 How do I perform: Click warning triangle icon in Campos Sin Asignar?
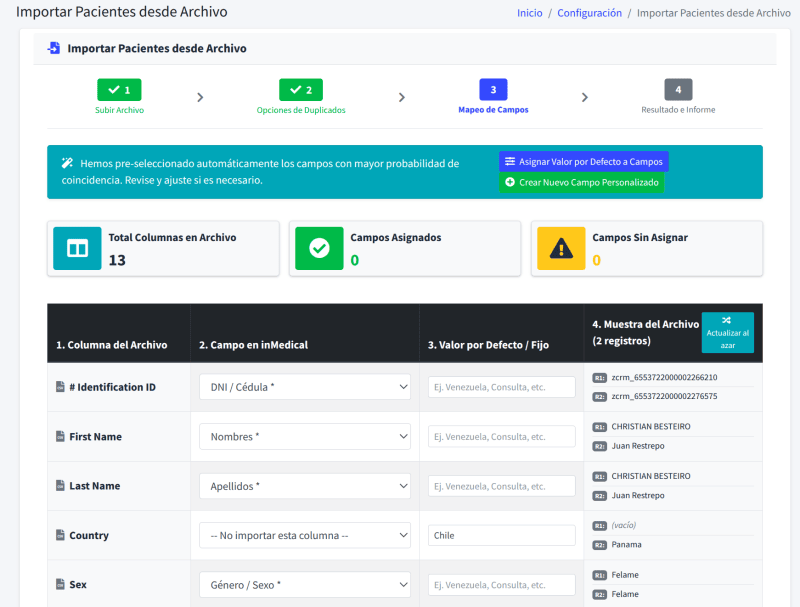pos(561,248)
